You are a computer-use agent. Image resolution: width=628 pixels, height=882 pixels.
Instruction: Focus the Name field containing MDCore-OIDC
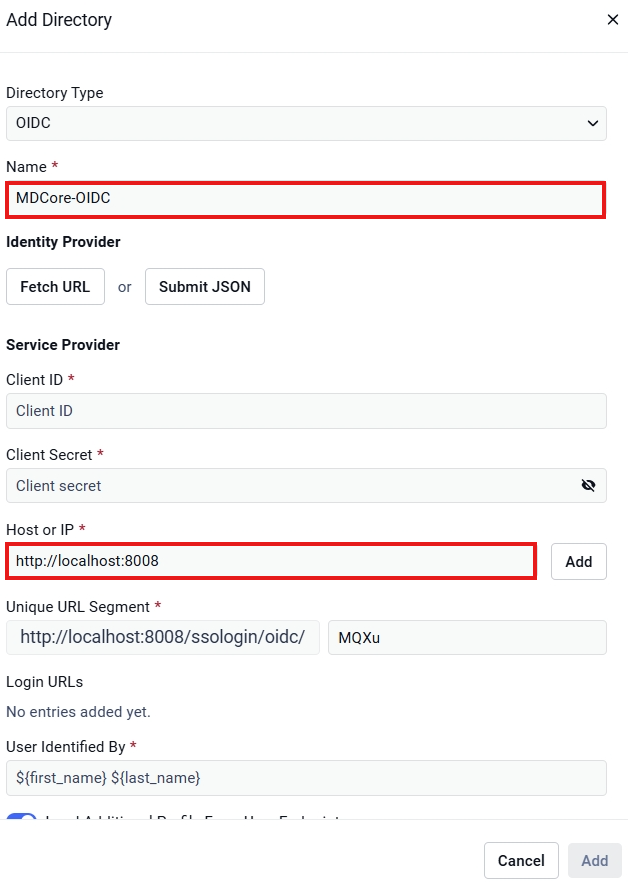[x=306, y=199]
